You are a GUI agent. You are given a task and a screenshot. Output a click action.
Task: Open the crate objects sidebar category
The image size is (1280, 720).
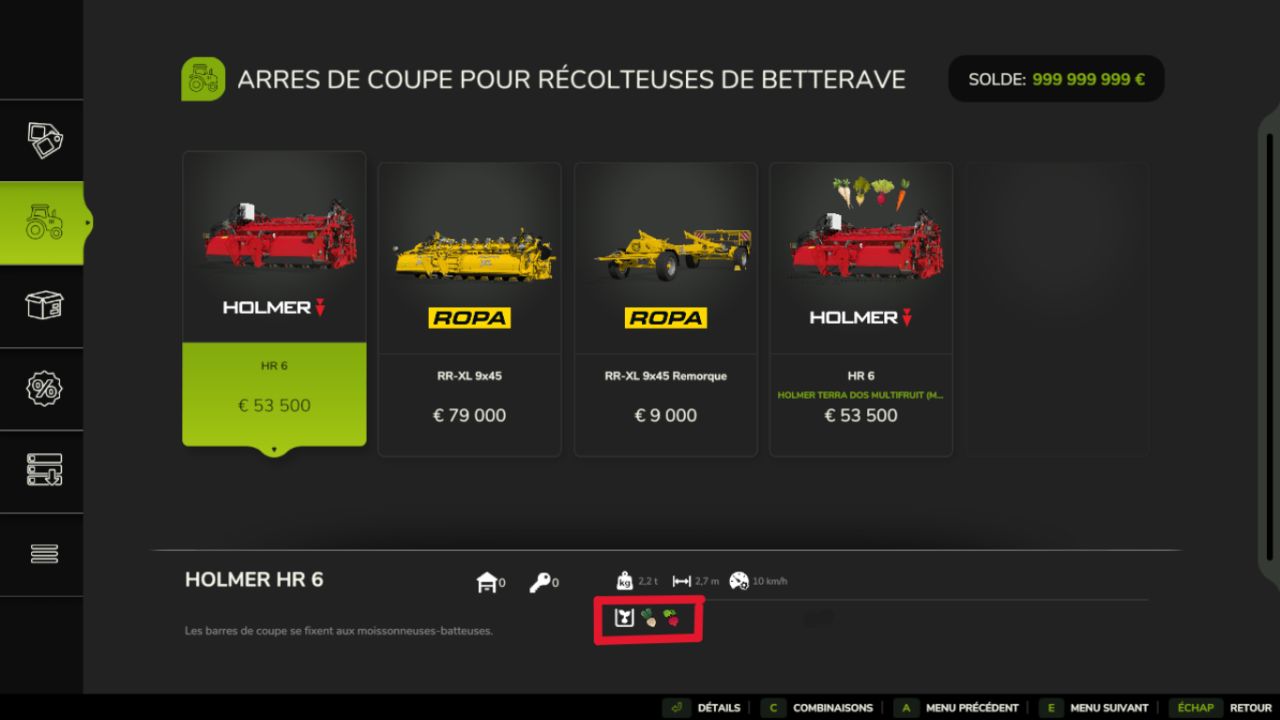tap(44, 305)
